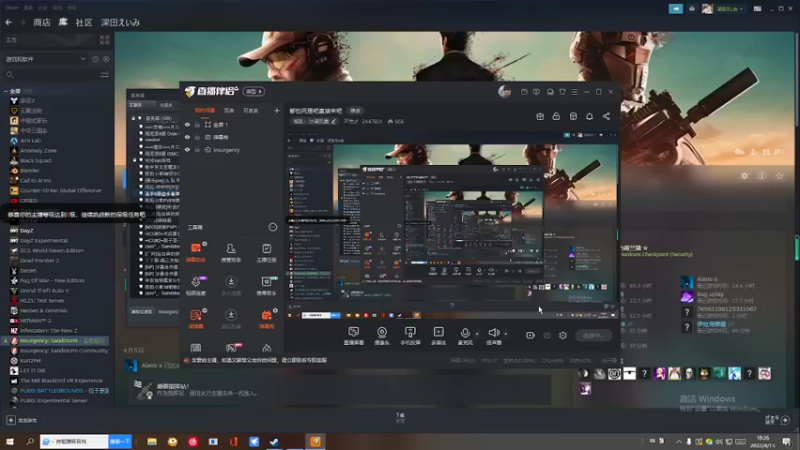Select Insurgency: Sandstorm in Steam library
This screenshot has width=800, height=450.
(x=57, y=340)
